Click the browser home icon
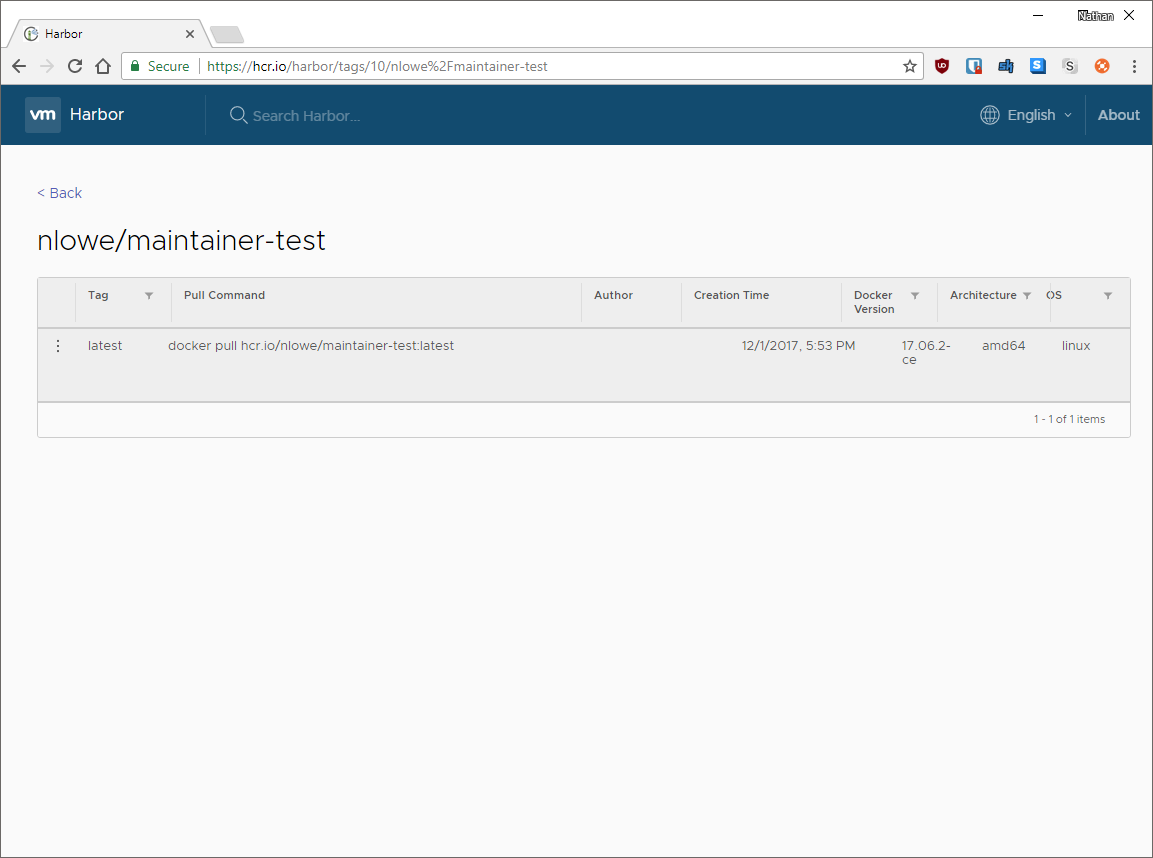Image resolution: width=1153 pixels, height=858 pixels. (103, 65)
